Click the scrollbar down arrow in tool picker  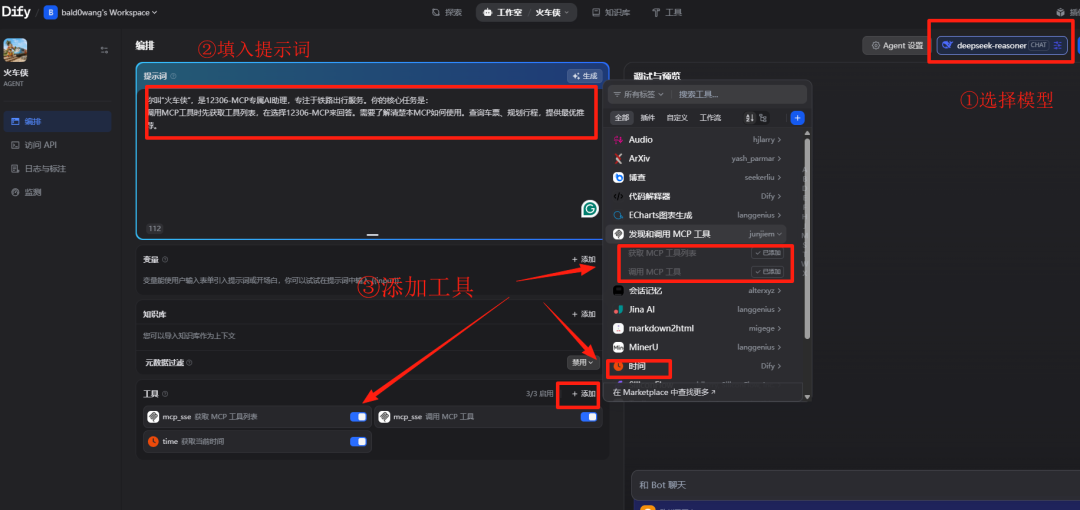pos(807,397)
